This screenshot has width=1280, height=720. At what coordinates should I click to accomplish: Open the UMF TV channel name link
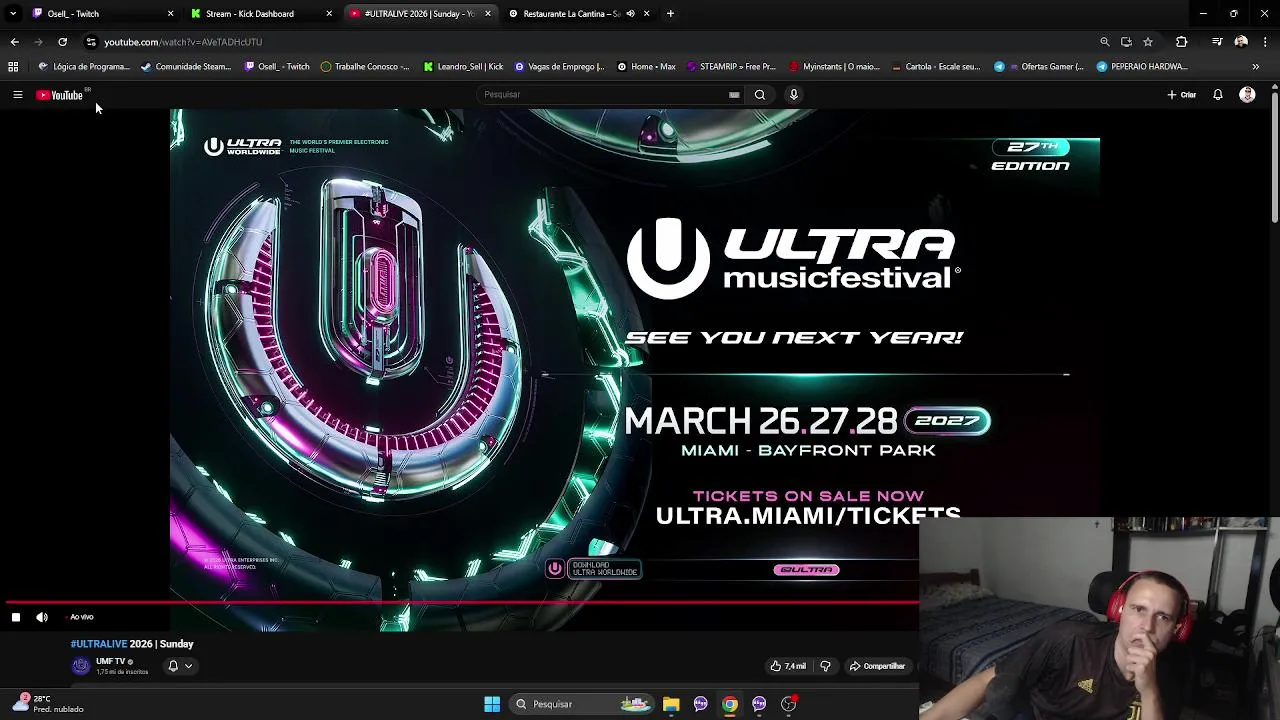click(x=110, y=661)
